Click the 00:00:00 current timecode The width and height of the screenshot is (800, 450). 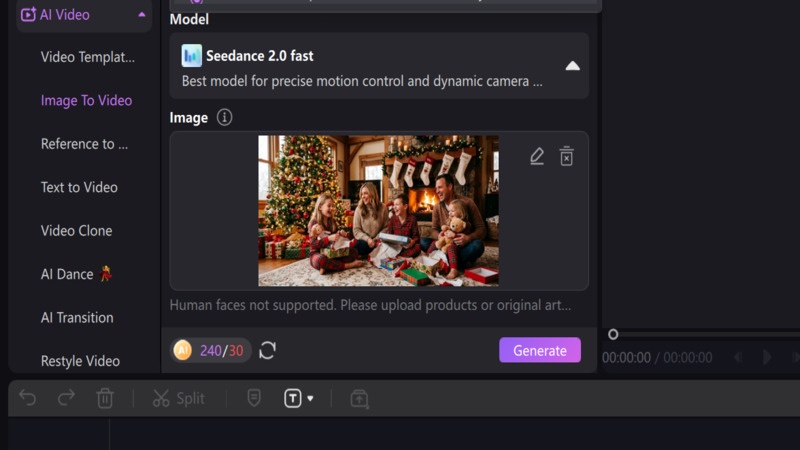pos(626,358)
